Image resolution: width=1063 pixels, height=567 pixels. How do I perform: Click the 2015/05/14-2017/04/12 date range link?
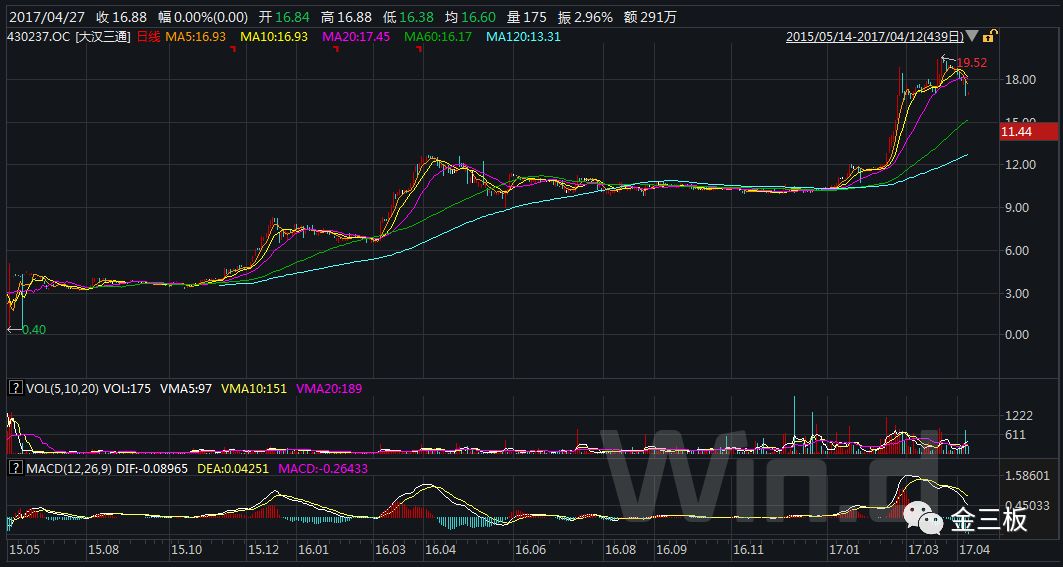coord(875,37)
